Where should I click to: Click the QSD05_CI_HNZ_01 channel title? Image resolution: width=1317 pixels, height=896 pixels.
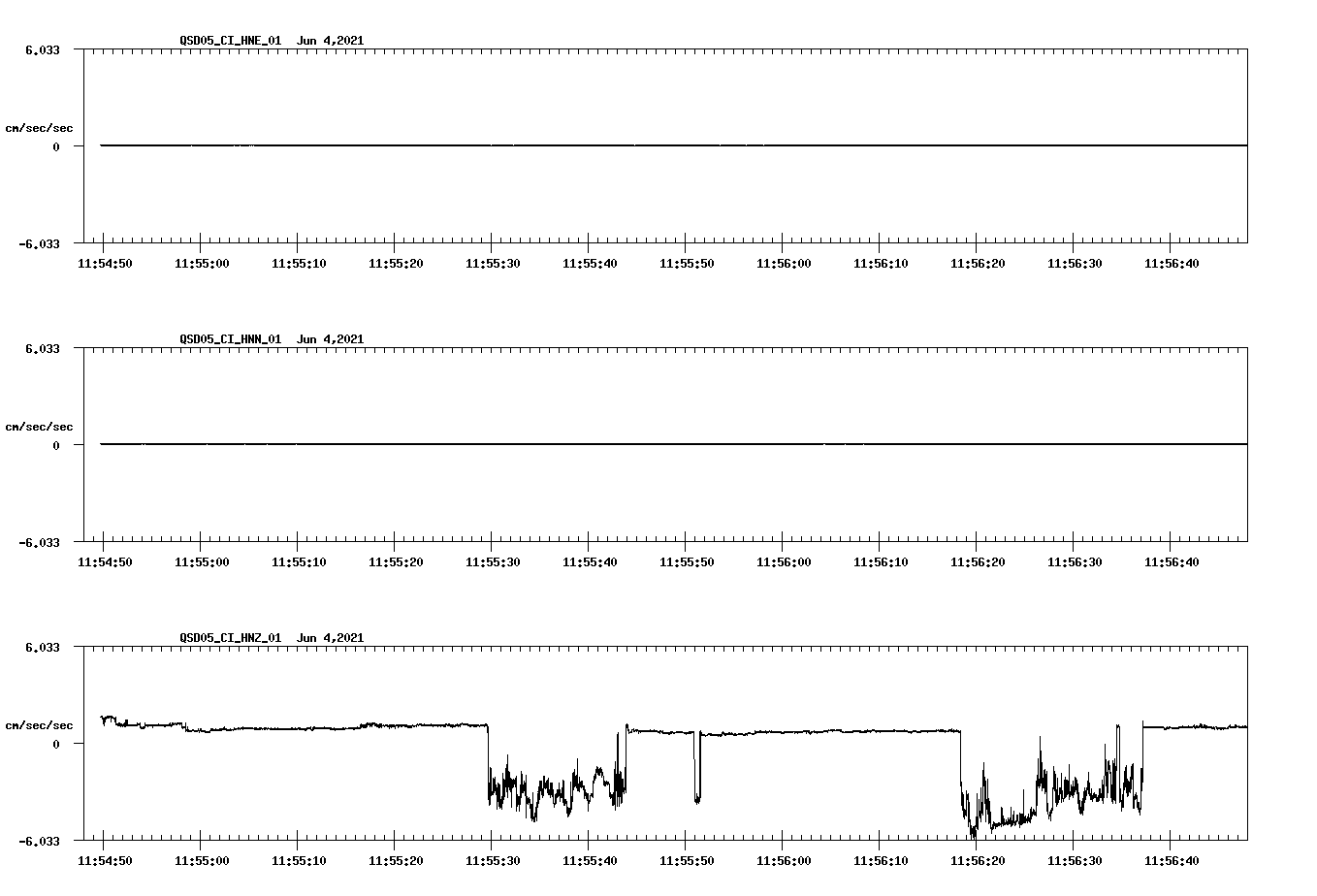[x=231, y=638]
